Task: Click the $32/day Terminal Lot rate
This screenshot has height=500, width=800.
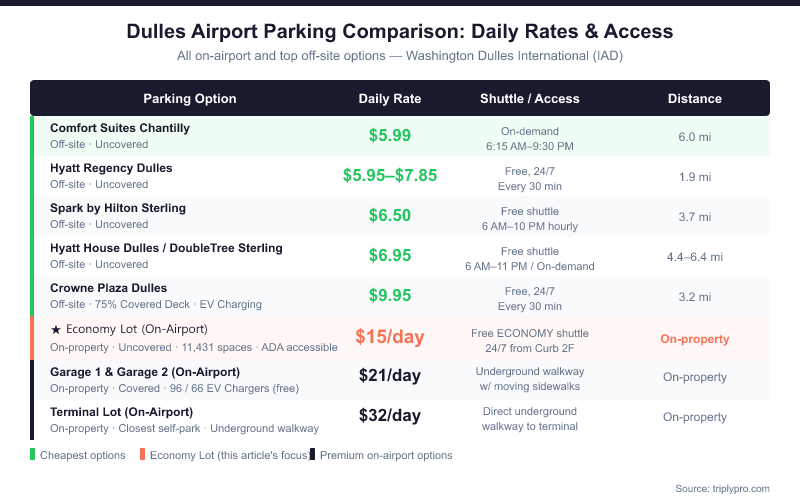Action: point(390,415)
